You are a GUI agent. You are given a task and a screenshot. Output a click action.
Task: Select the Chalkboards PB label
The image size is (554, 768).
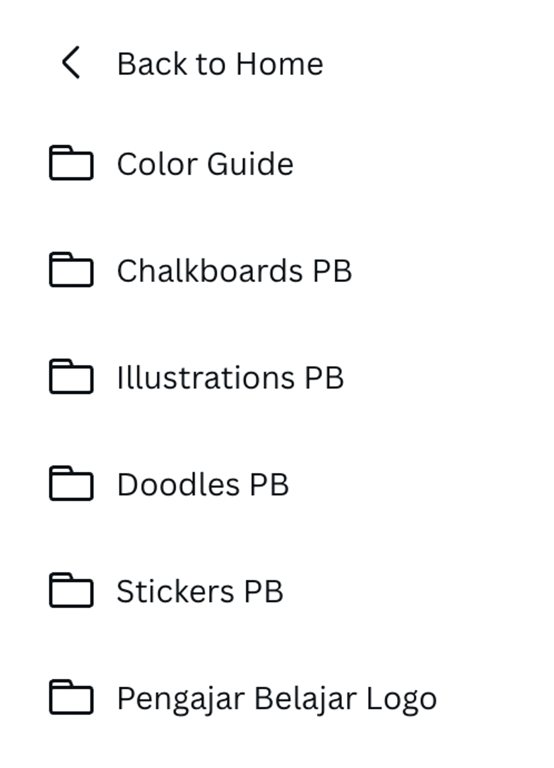coord(234,270)
